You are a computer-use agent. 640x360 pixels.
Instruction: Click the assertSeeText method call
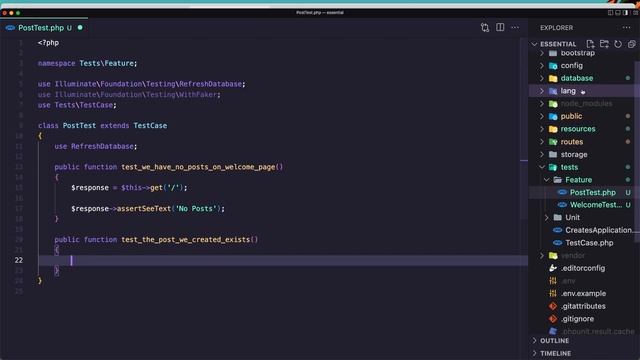tap(144, 209)
